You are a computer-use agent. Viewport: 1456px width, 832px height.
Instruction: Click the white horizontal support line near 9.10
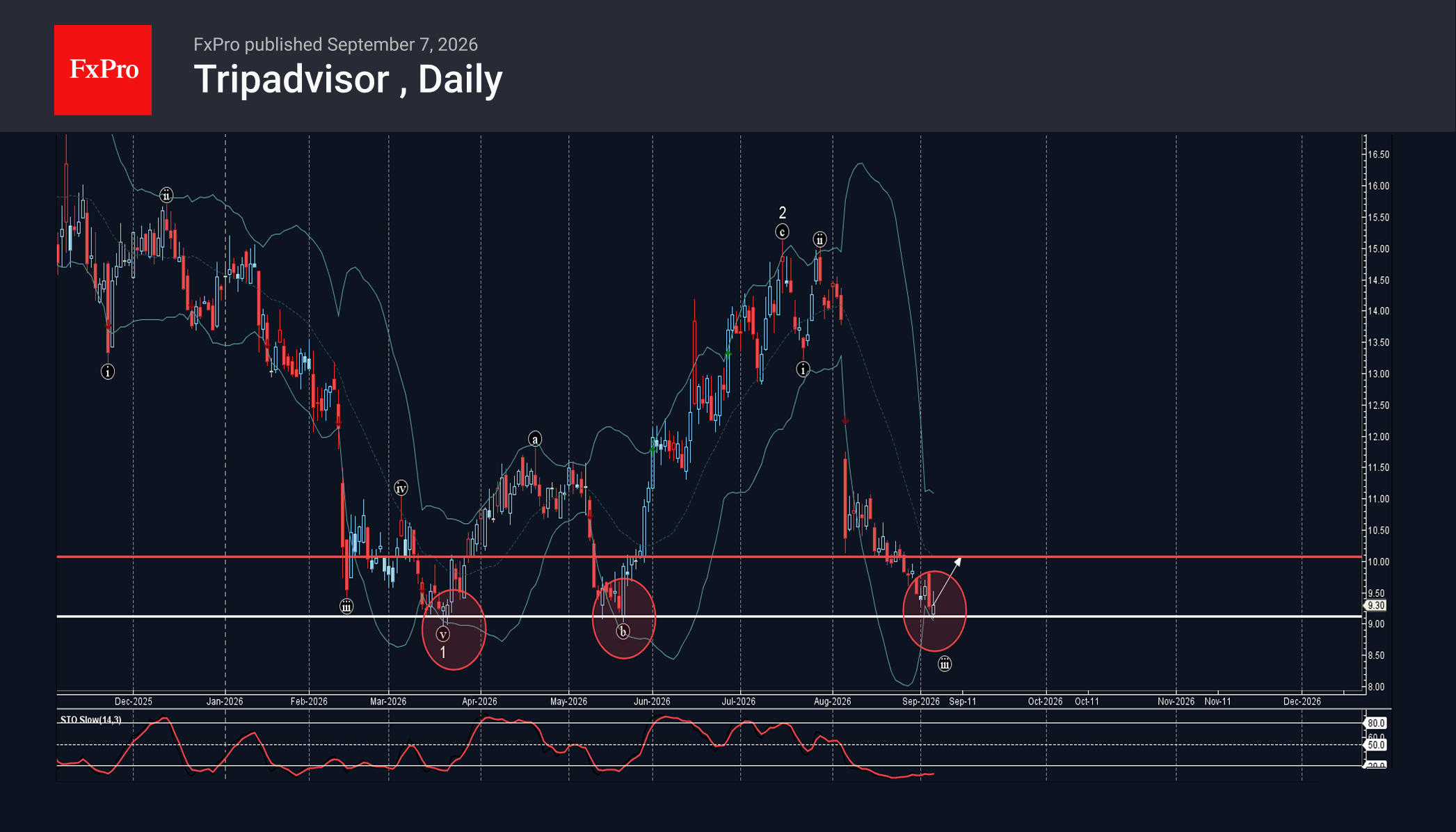(710, 616)
